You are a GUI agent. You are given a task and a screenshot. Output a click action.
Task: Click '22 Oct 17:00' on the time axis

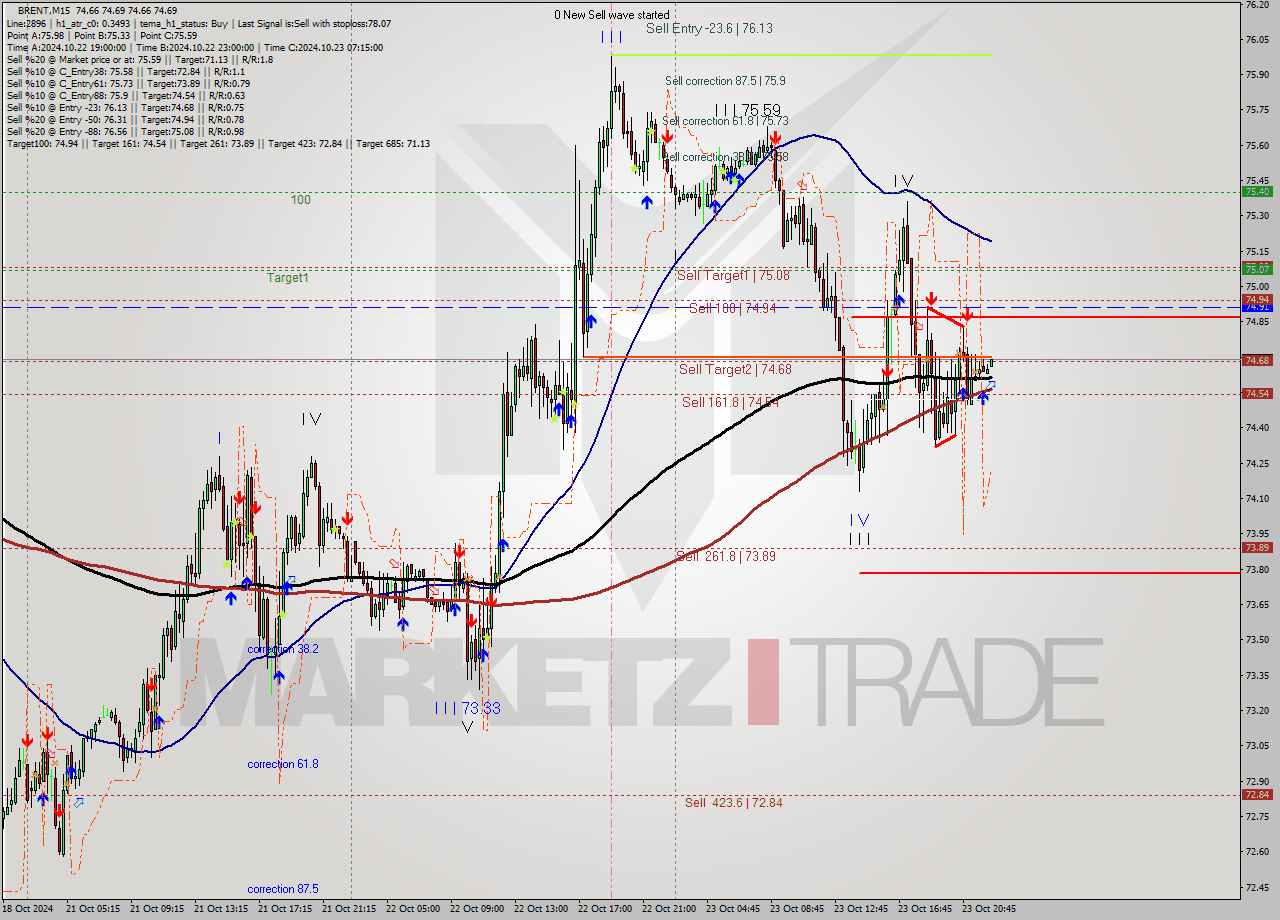coord(606,909)
